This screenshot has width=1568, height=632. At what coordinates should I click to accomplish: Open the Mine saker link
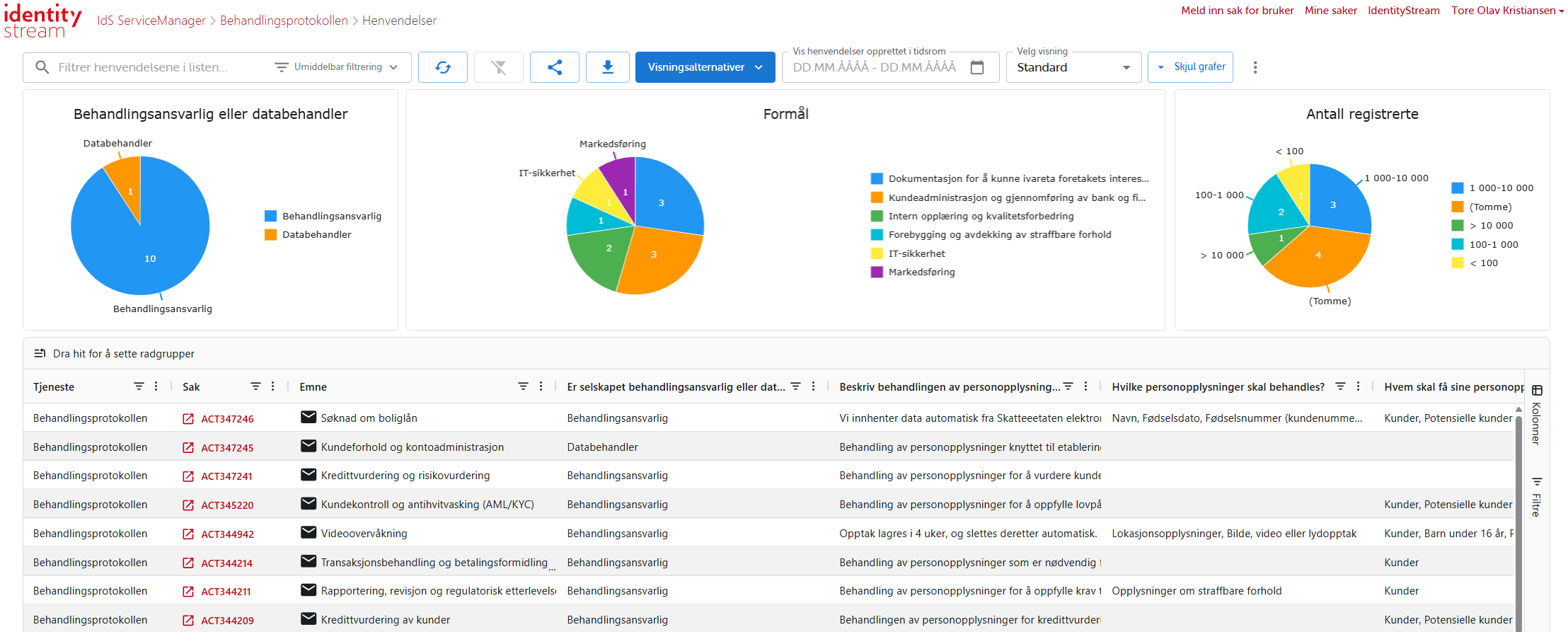click(1330, 11)
